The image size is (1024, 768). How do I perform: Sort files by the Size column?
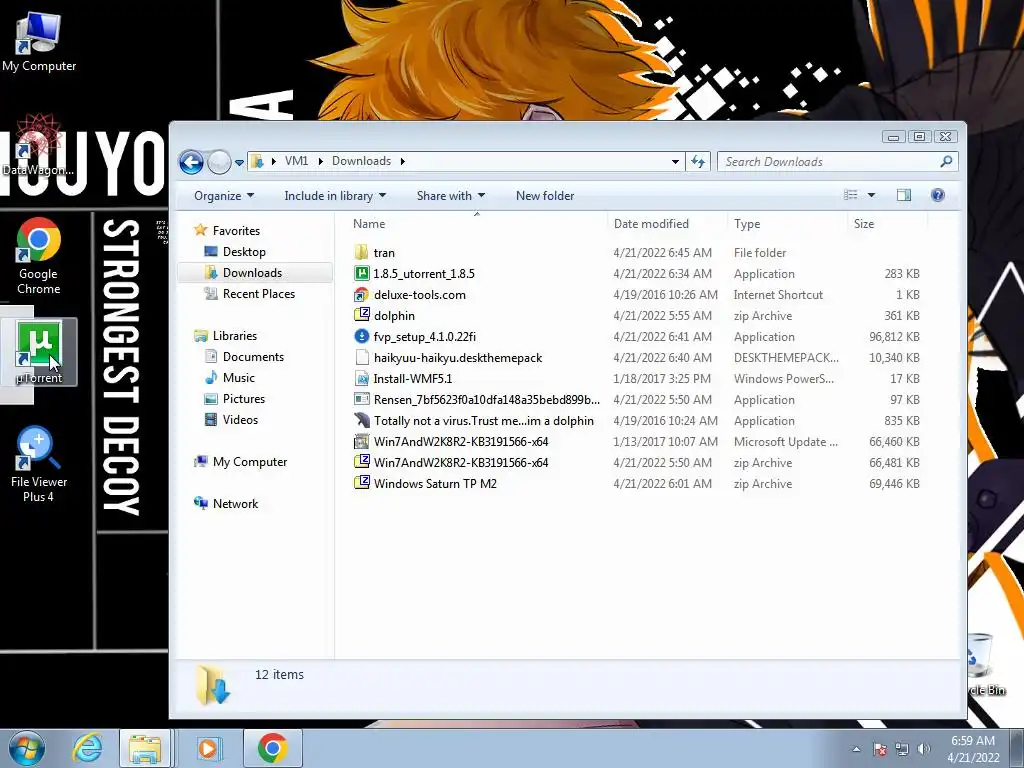[x=863, y=224]
